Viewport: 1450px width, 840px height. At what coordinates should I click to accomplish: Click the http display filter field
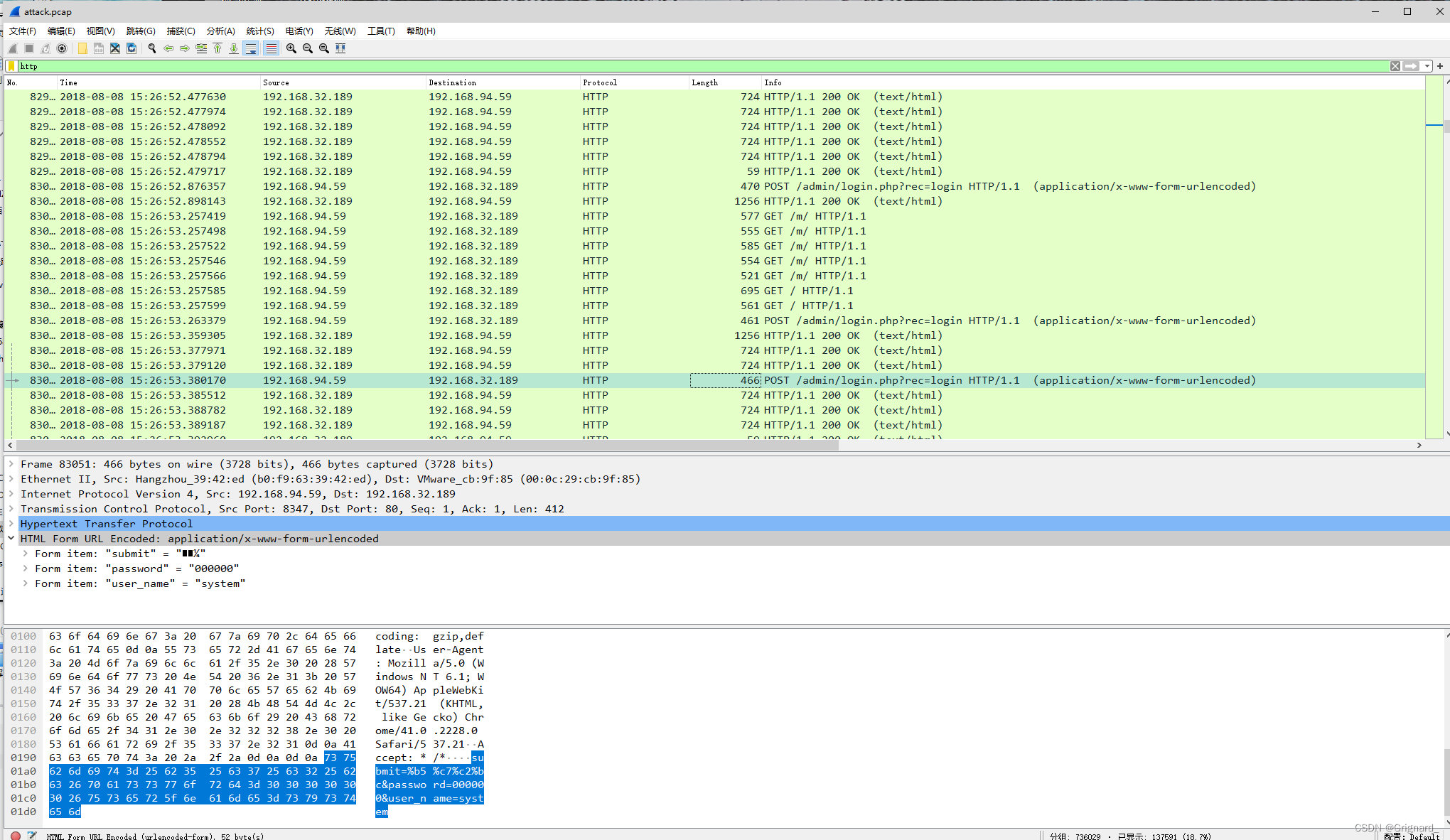click(704, 66)
